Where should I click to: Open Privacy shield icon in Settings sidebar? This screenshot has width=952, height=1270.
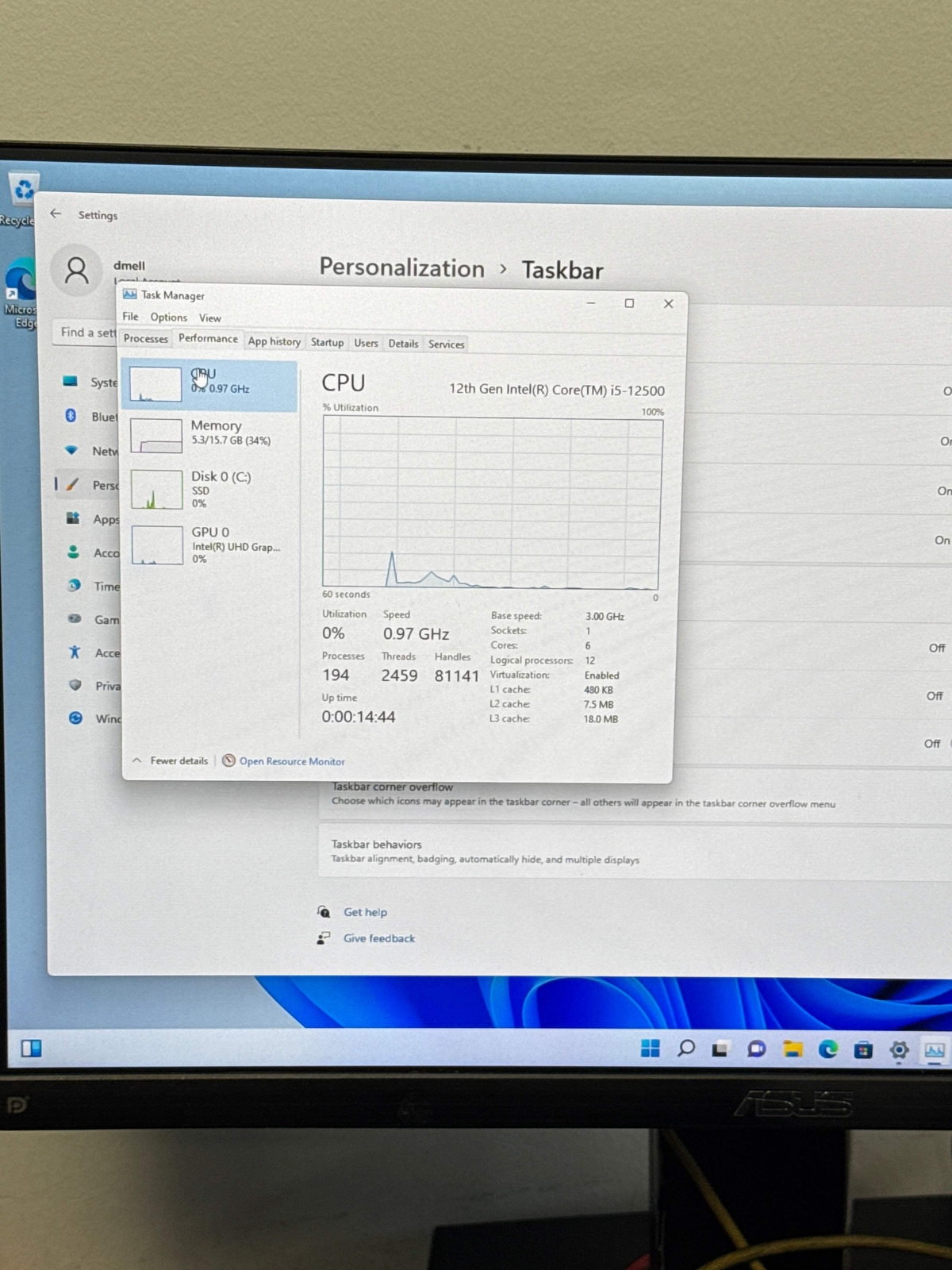pyautogui.click(x=75, y=685)
